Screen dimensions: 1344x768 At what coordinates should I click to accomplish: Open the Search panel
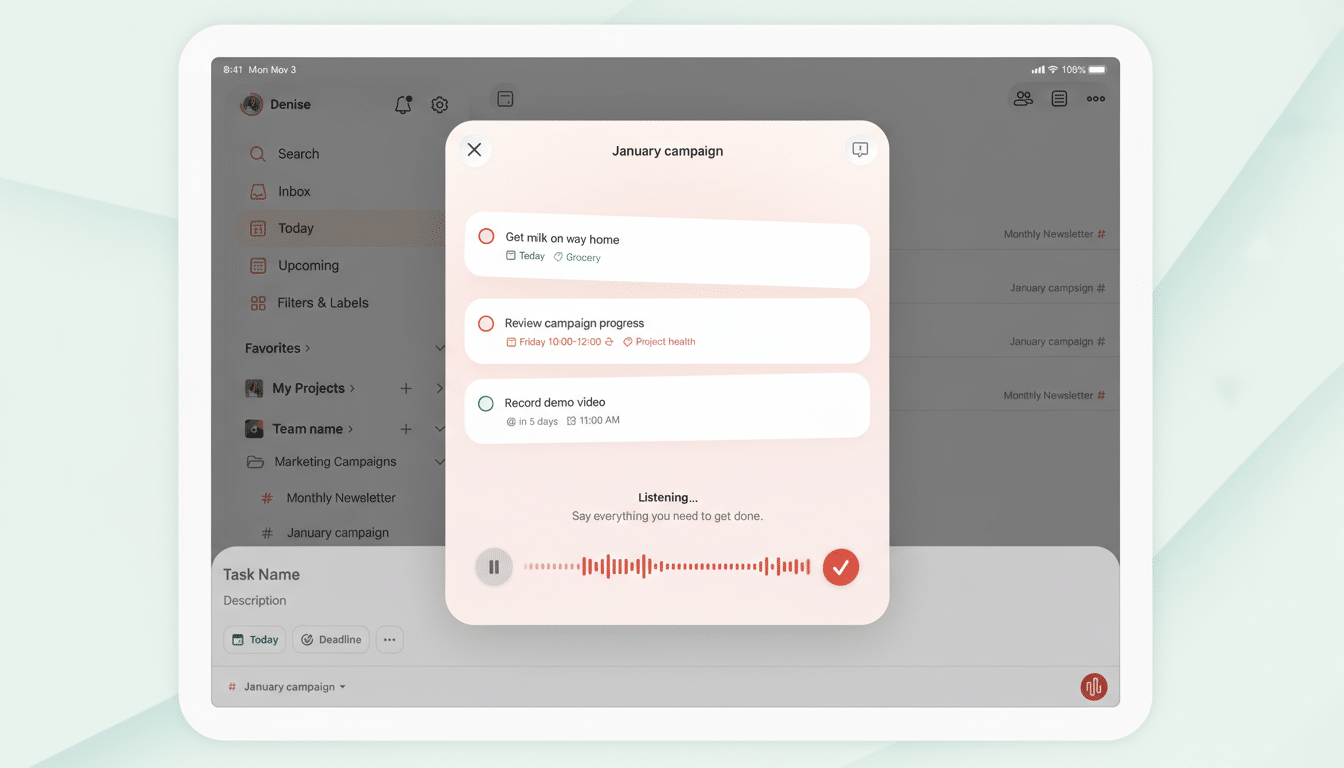297,153
